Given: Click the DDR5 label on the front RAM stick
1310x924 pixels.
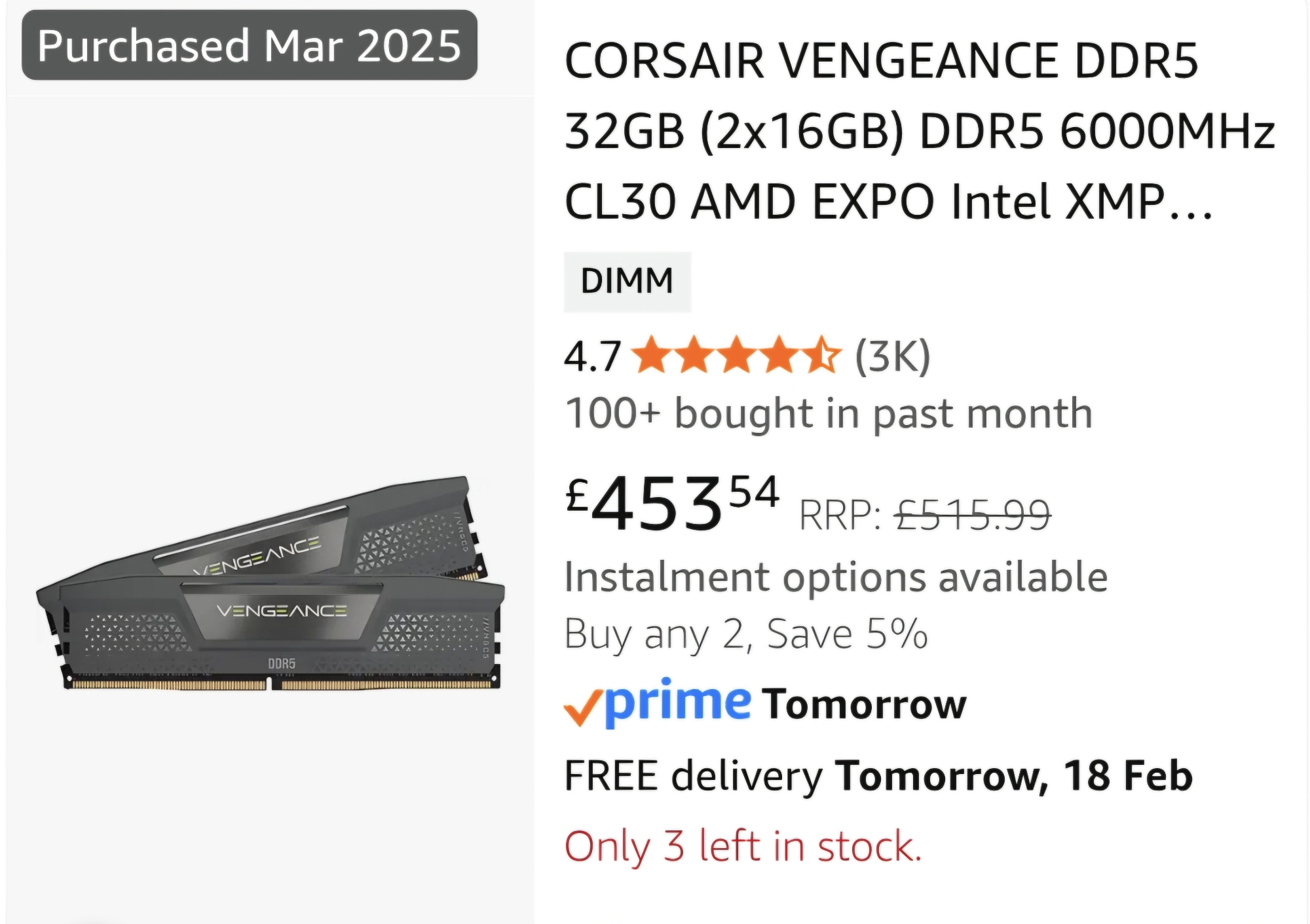Looking at the screenshot, I should point(282,663).
